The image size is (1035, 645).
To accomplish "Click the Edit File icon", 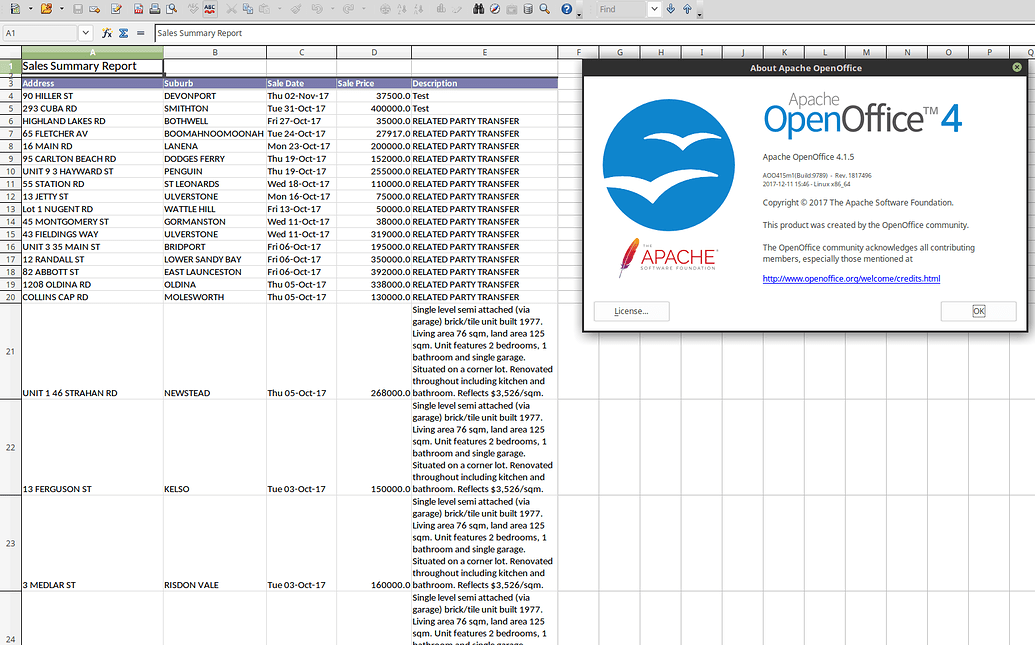I will (x=116, y=9).
